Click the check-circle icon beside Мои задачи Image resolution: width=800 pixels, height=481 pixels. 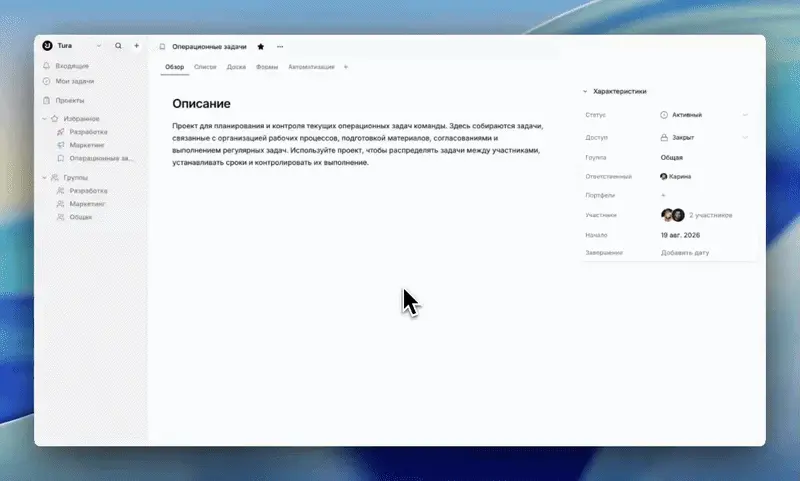tap(46, 81)
